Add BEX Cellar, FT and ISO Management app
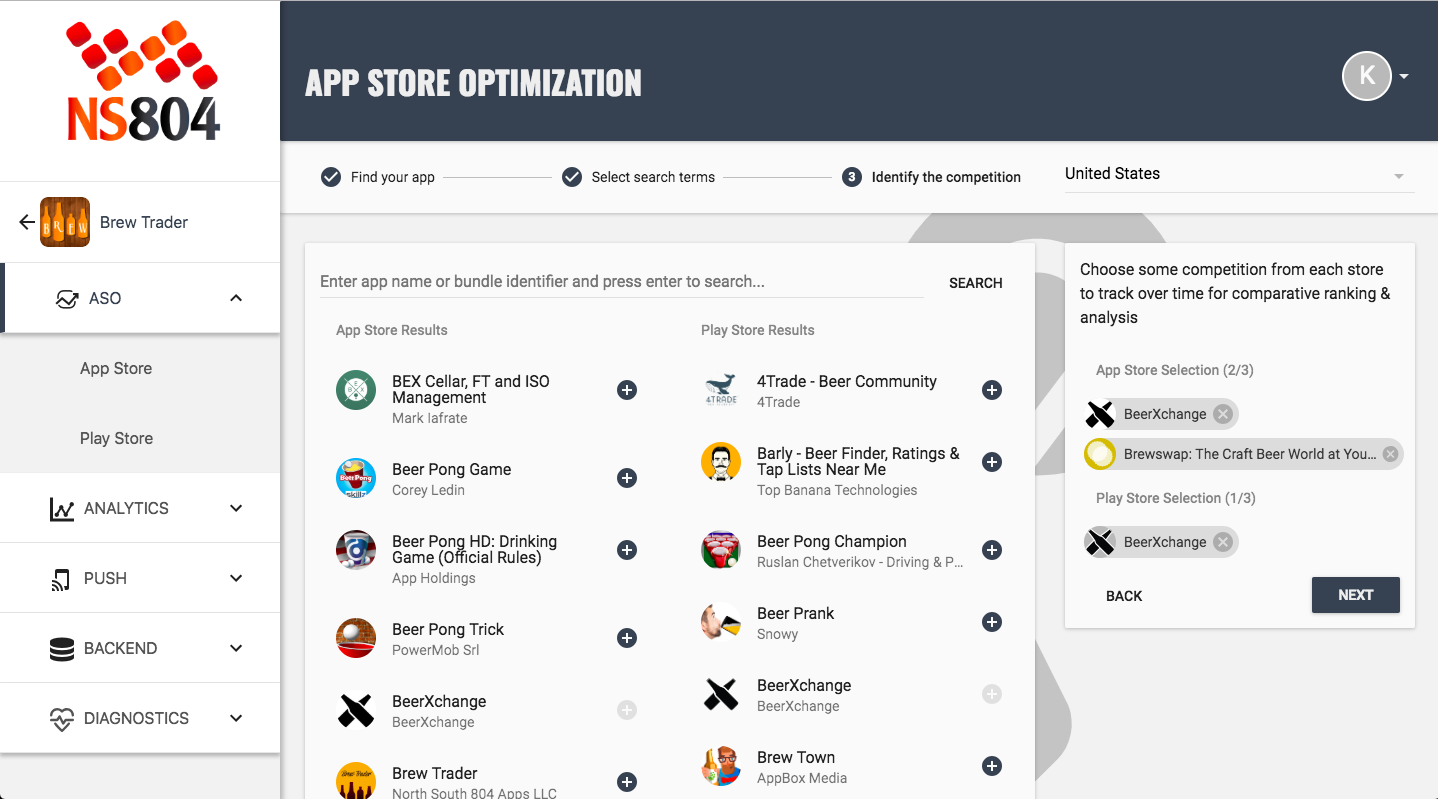This screenshot has width=1438, height=799. (627, 390)
